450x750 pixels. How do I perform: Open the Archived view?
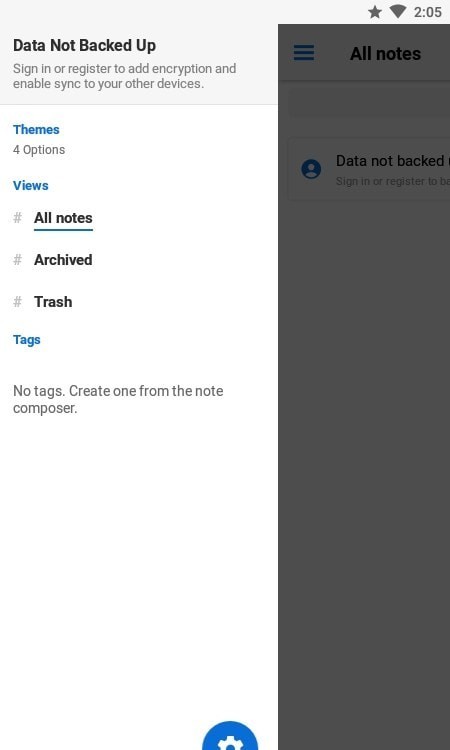[63, 260]
